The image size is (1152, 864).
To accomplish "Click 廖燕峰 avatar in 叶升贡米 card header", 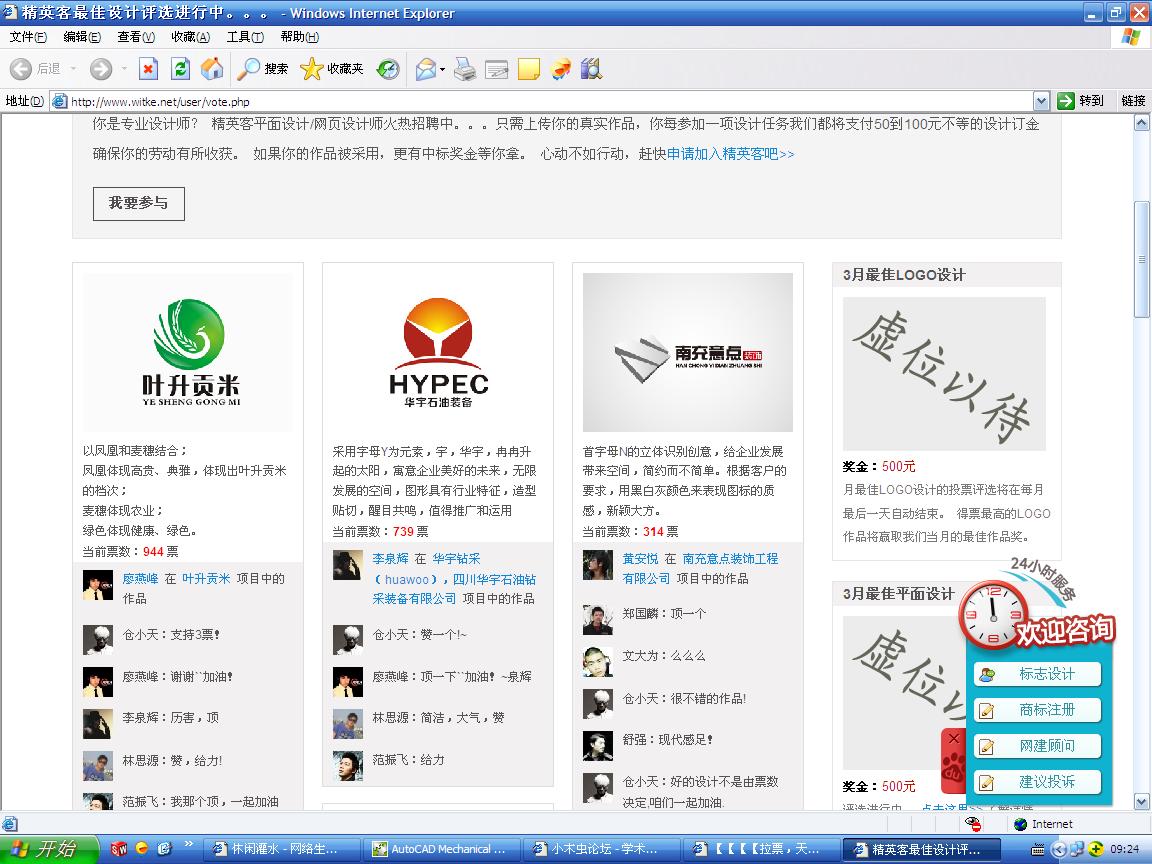I will coord(98,585).
